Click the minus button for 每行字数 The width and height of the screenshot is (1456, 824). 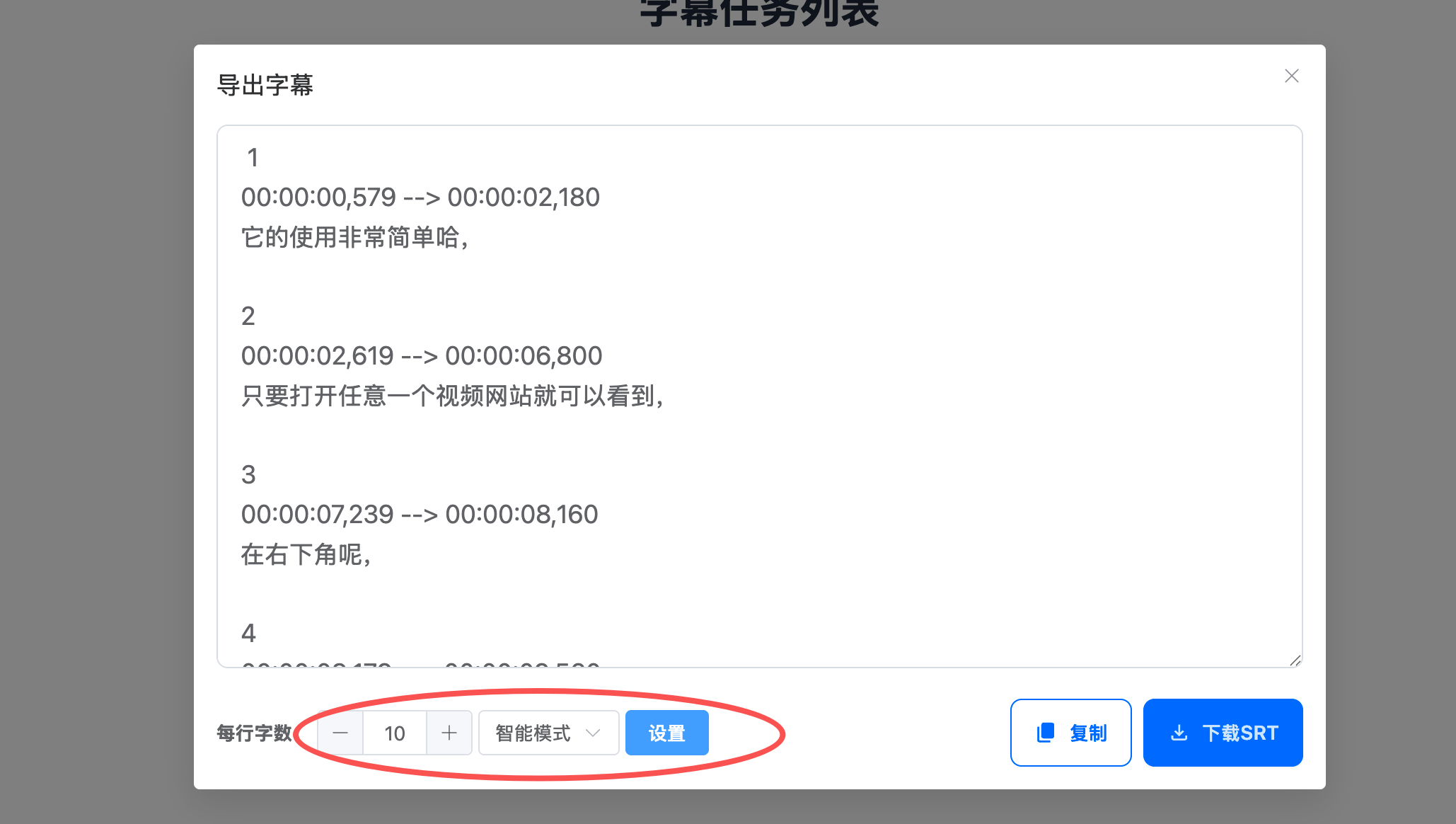[340, 733]
